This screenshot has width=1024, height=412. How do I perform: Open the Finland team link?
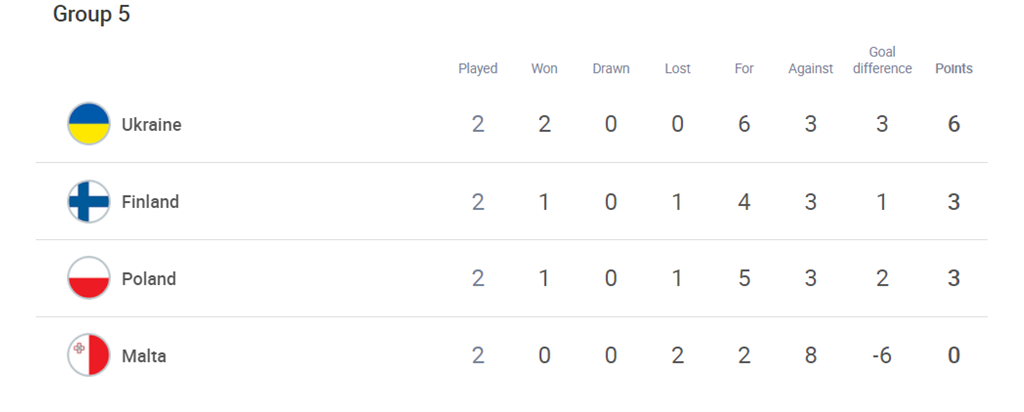pyautogui.click(x=150, y=202)
